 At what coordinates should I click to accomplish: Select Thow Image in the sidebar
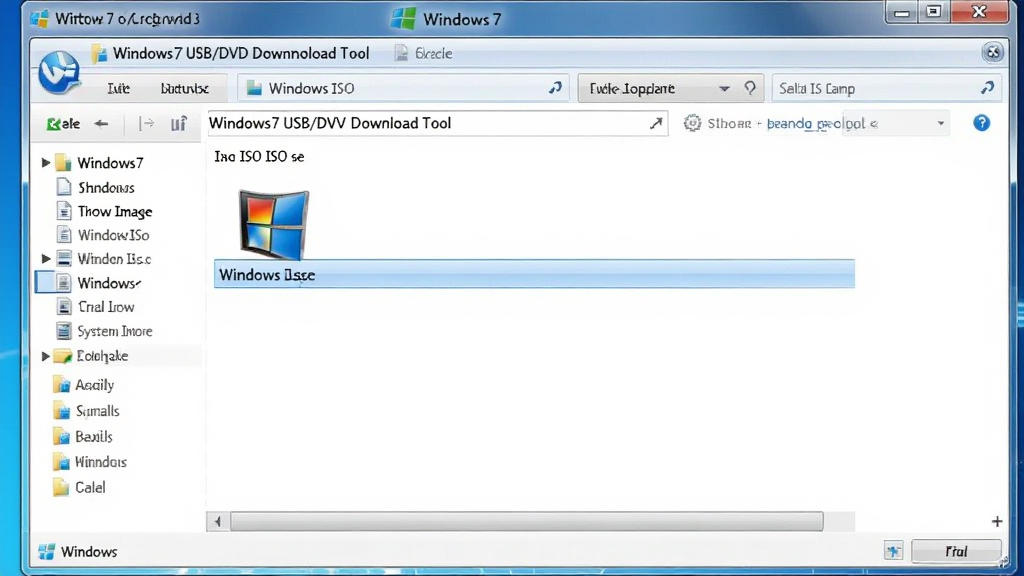click(x=115, y=212)
